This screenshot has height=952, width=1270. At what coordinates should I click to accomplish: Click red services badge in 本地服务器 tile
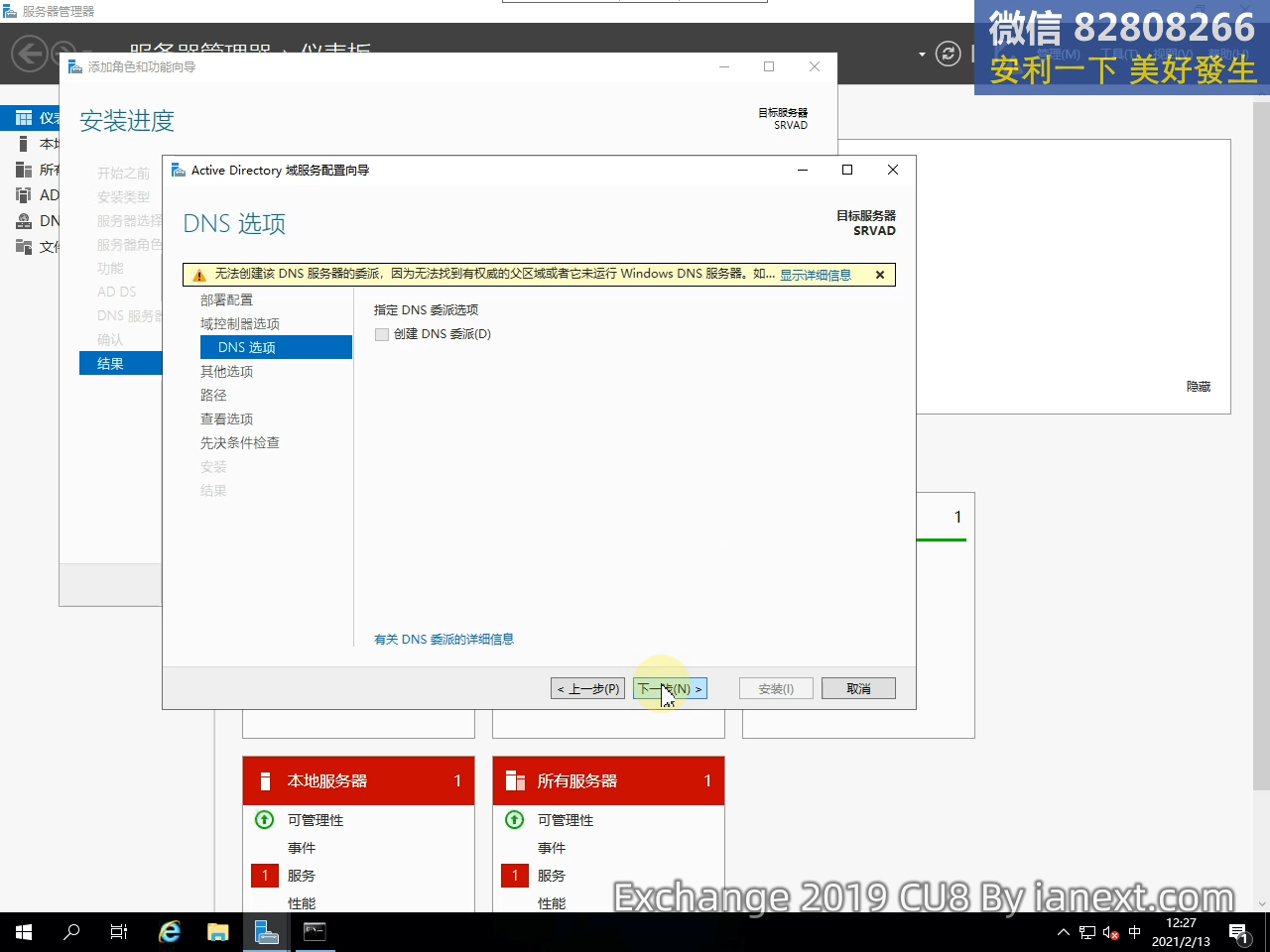(x=265, y=876)
